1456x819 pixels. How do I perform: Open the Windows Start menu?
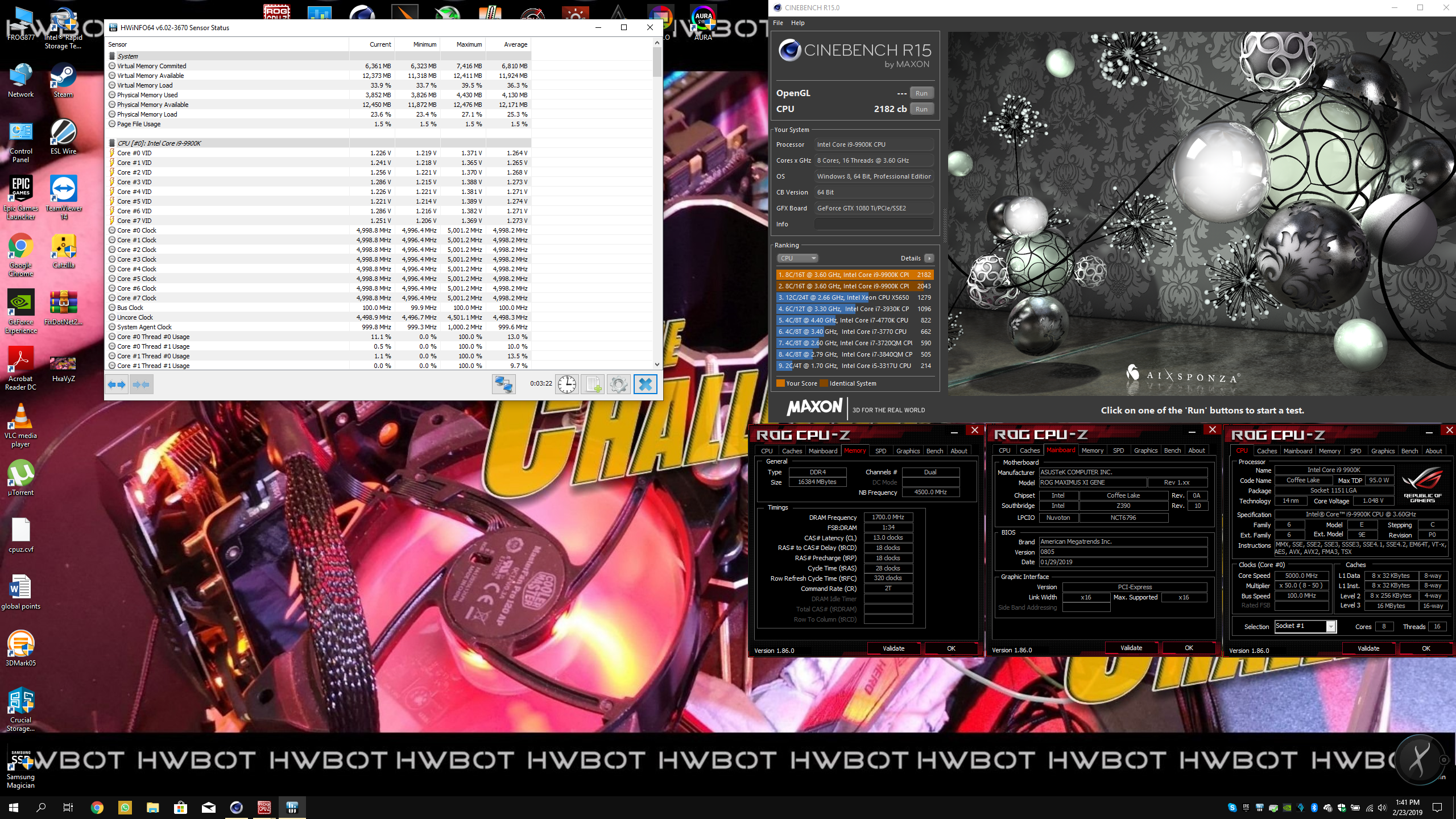coord(14,807)
